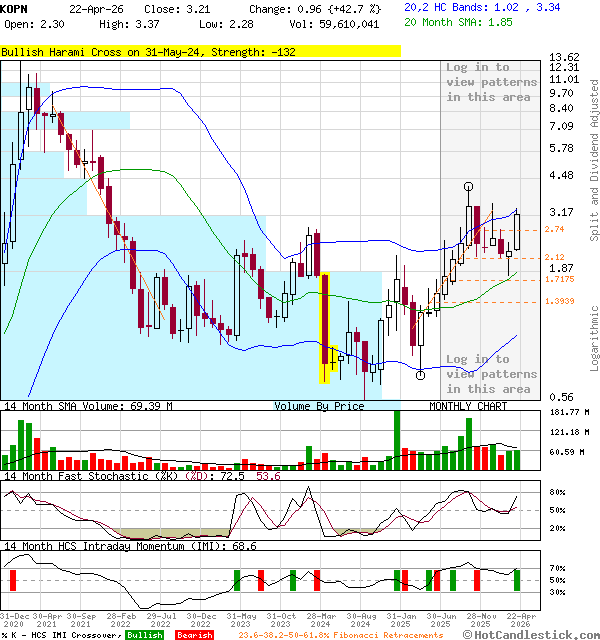
Task: Click the MONTHLY CHART label
Action: [x=468, y=406]
